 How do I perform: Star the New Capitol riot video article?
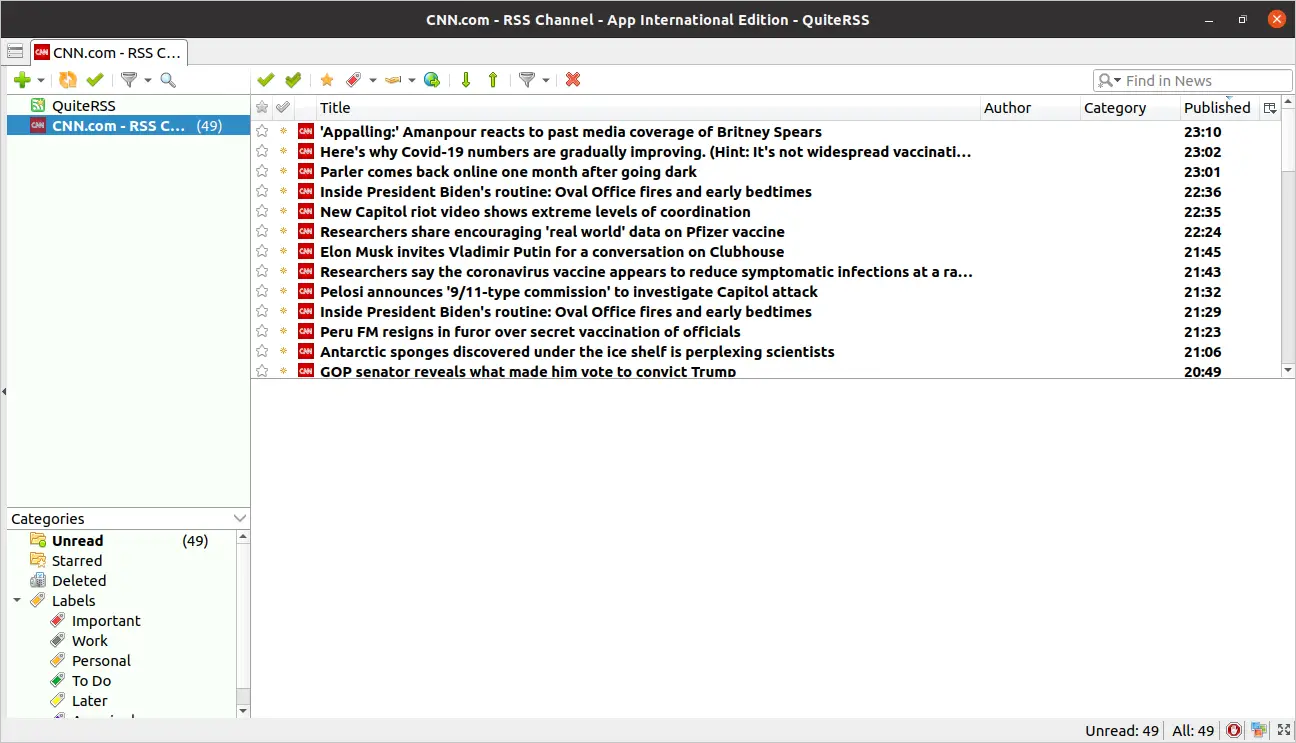point(262,211)
